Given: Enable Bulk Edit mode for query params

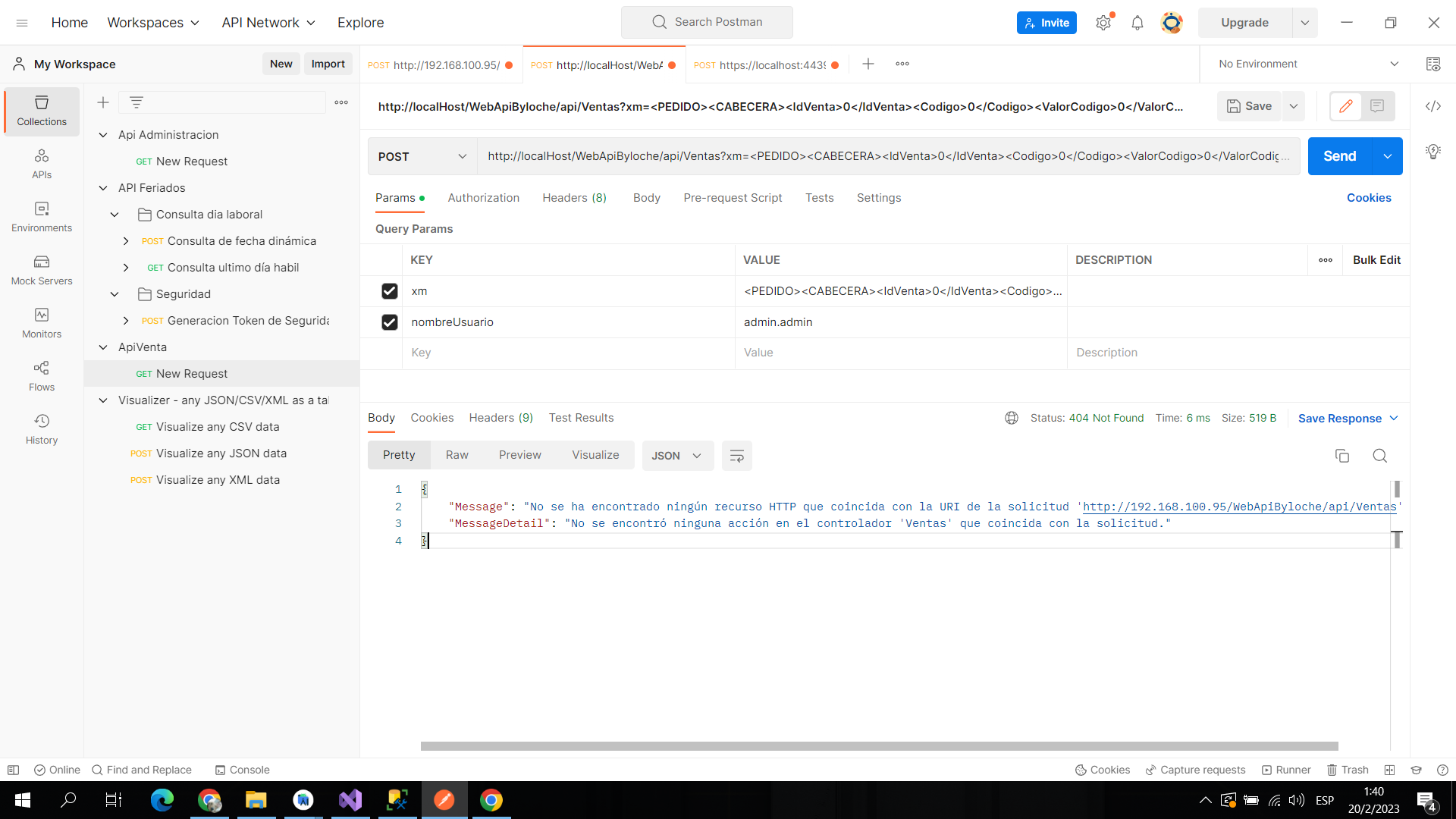Looking at the screenshot, I should [x=1375, y=260].
